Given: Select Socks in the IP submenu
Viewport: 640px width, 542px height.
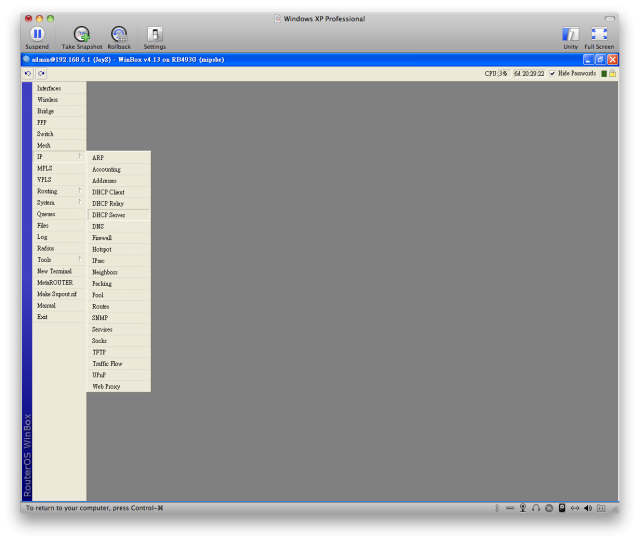Looking at the screenshot, I should (x=119, y=340).
